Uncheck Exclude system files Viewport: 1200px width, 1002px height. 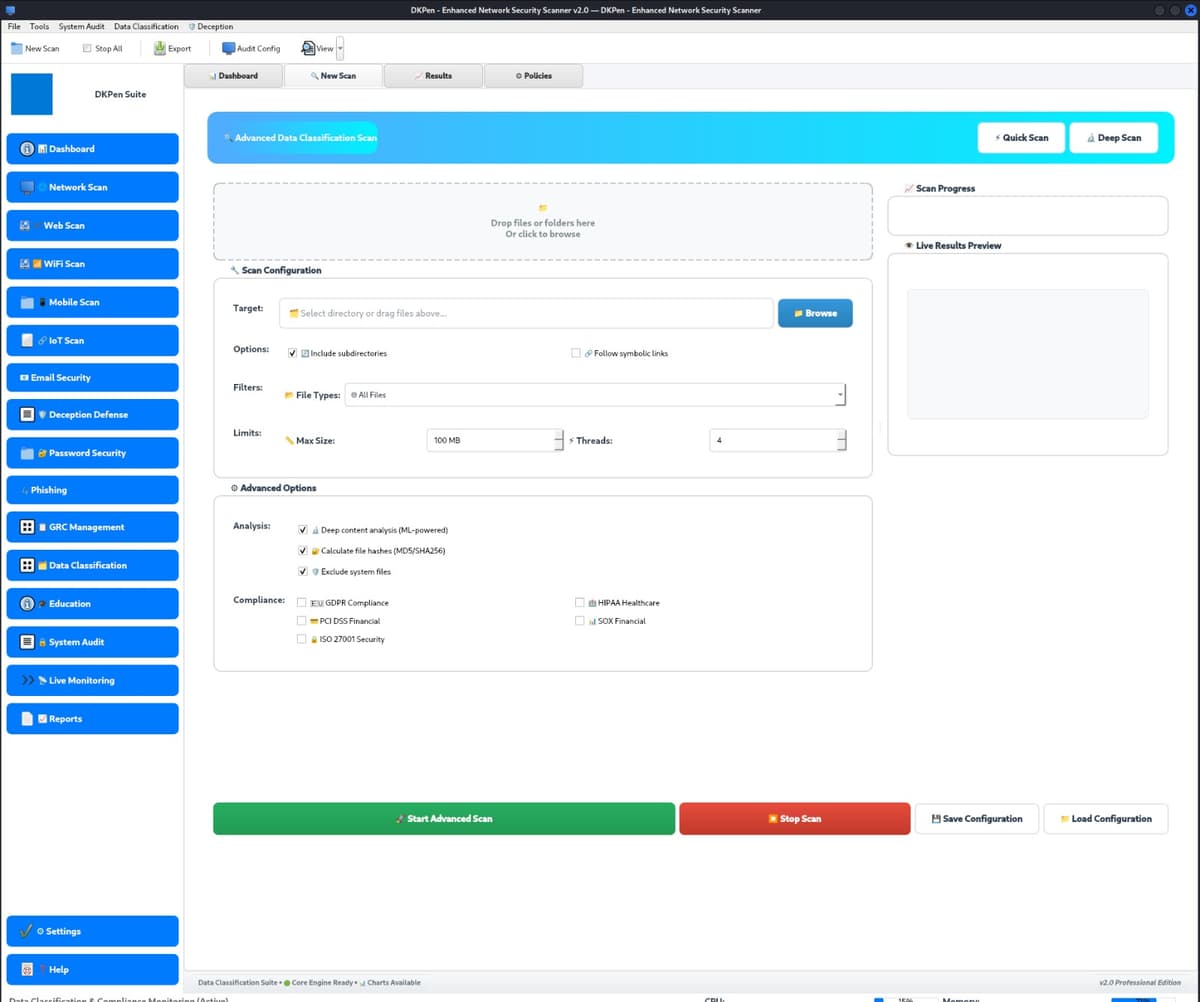click(x=302, y=571)
